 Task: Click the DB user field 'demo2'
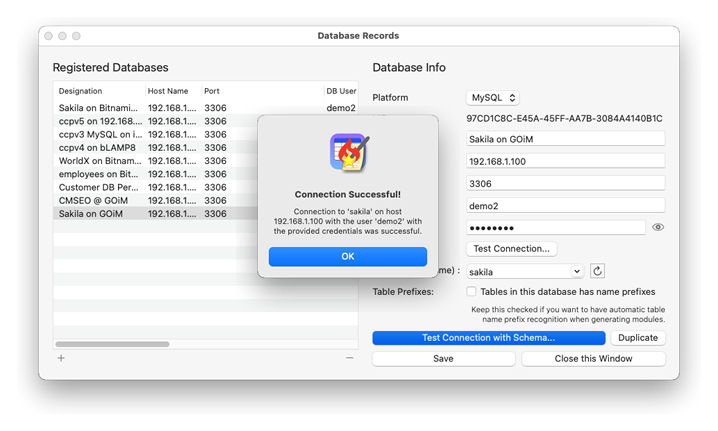point(566,206)
